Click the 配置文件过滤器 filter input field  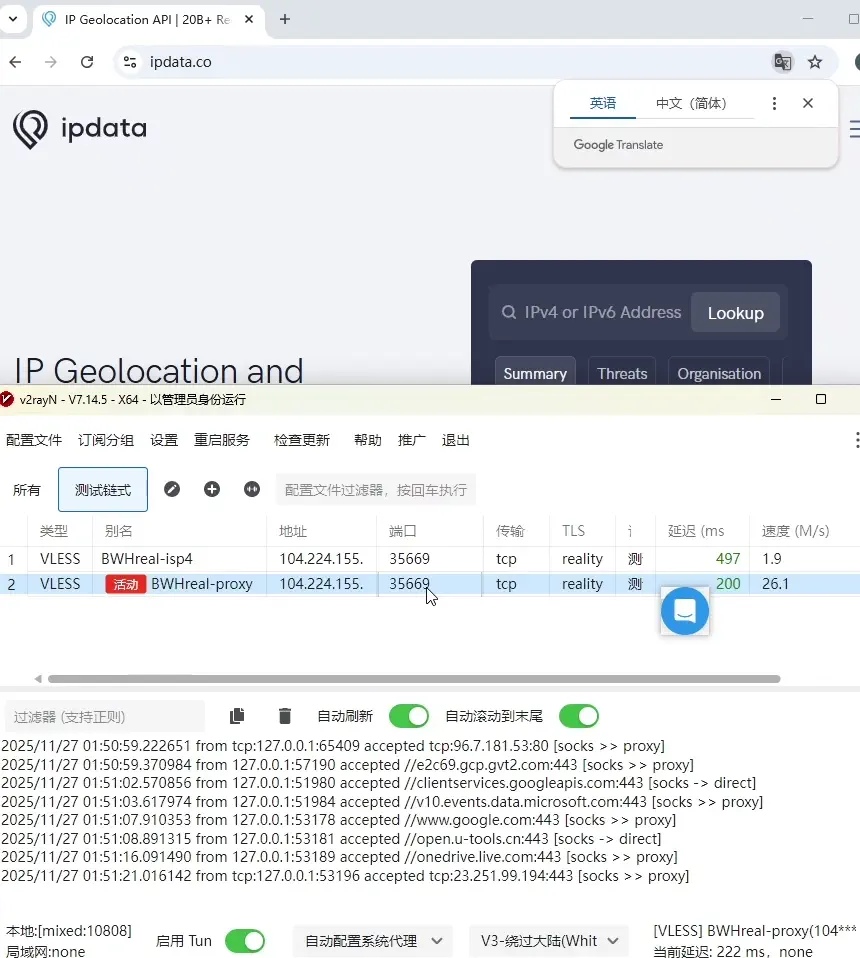coord(375,489)
